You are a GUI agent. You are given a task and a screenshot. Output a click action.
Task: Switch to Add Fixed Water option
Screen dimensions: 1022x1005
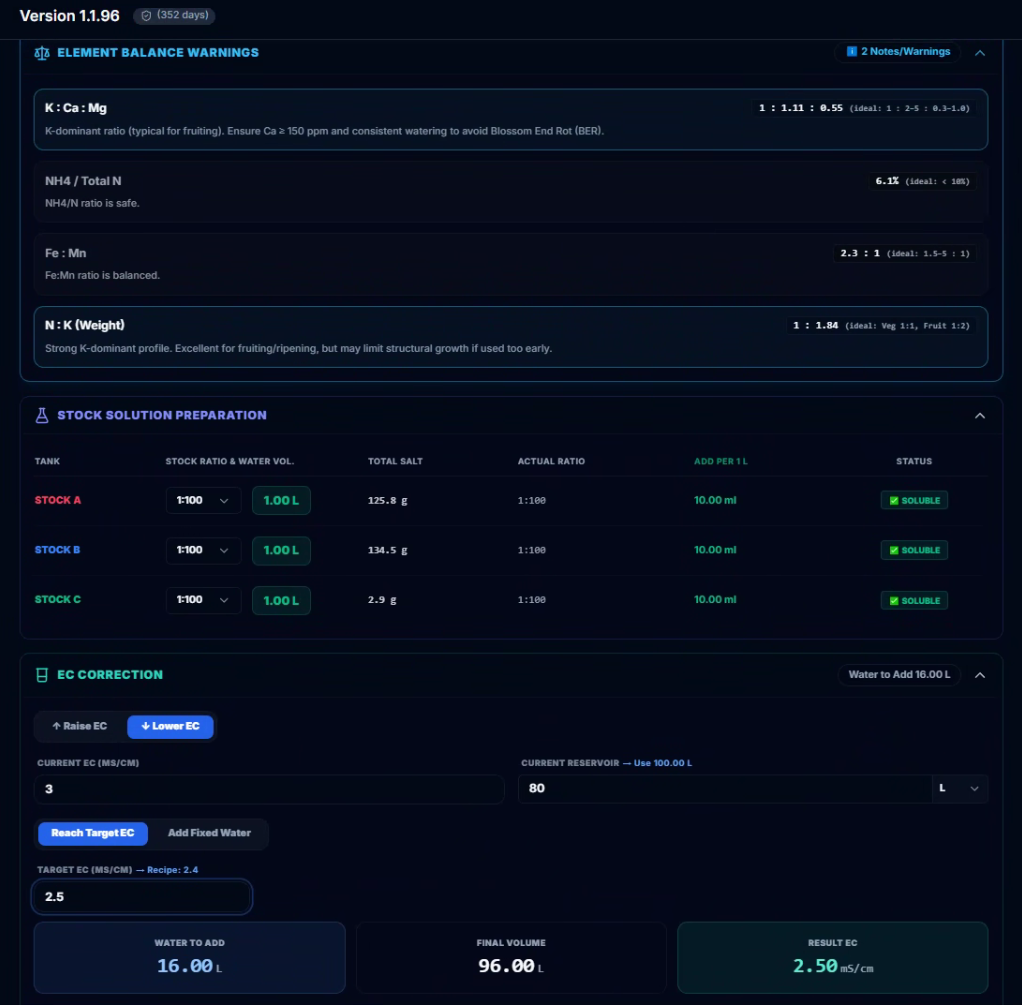point(209,833)
